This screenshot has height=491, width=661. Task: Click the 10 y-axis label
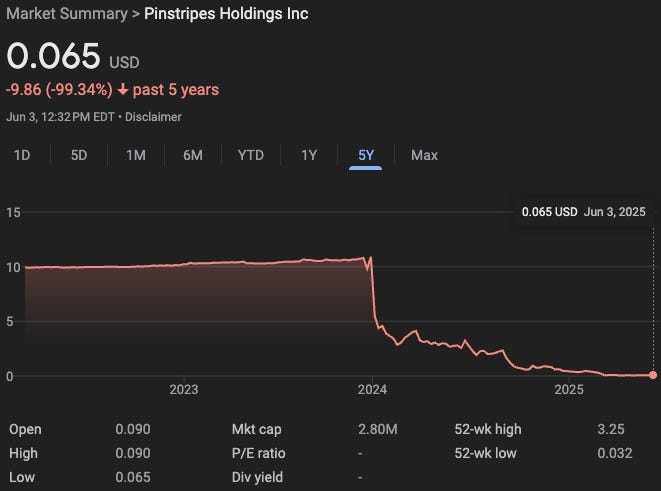pos(13,267)
